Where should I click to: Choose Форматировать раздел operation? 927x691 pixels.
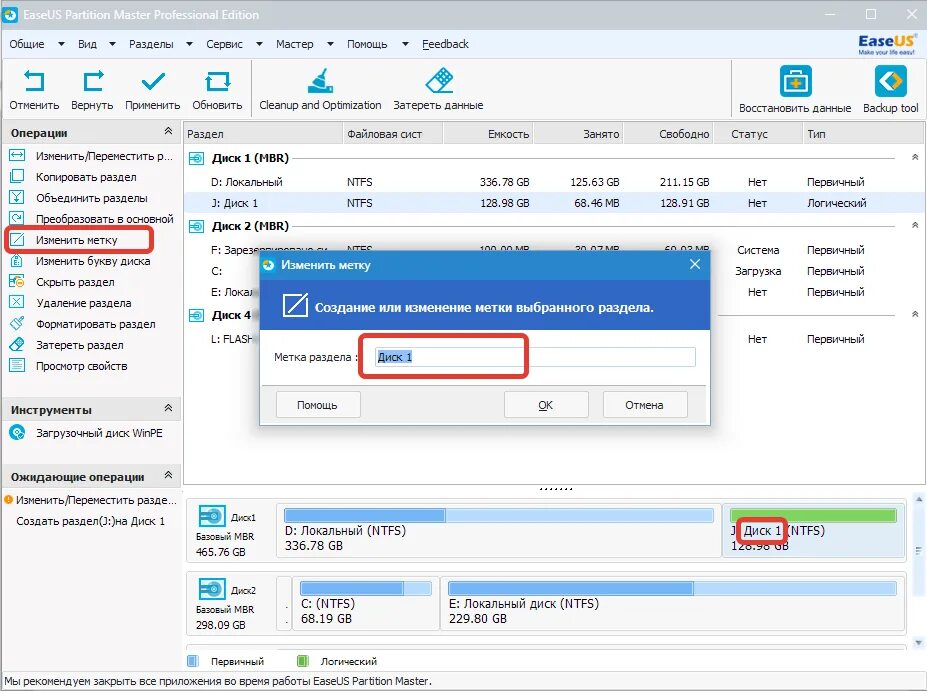point(83,324)
